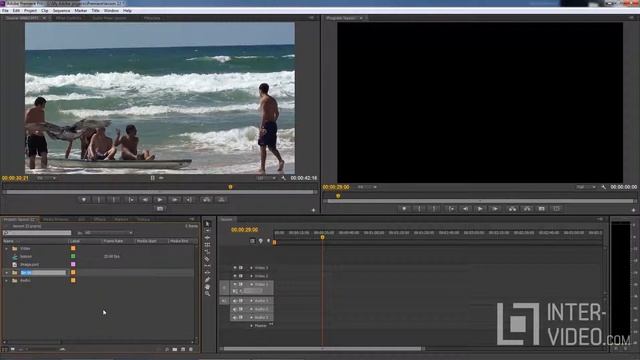Screen dimensions: 640x360
Task: Open the Sequence menu
Action: [x=61, y=11]
